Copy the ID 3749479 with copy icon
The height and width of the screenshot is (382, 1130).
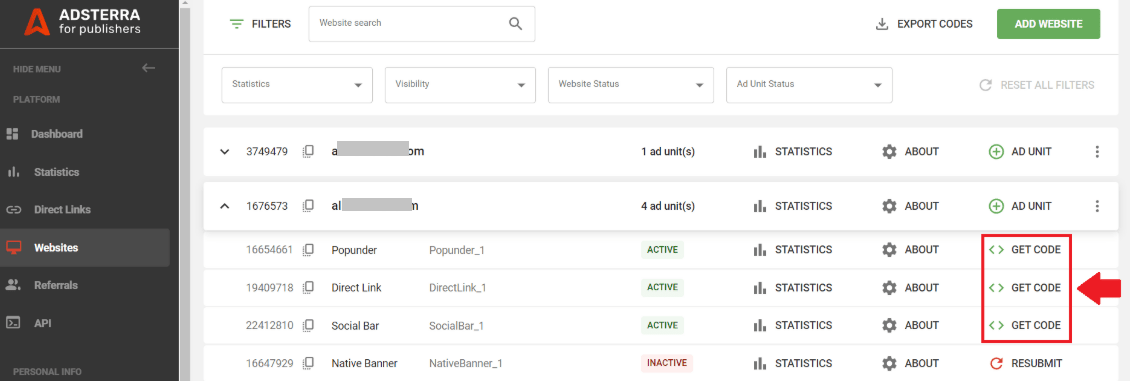point(308,151)
